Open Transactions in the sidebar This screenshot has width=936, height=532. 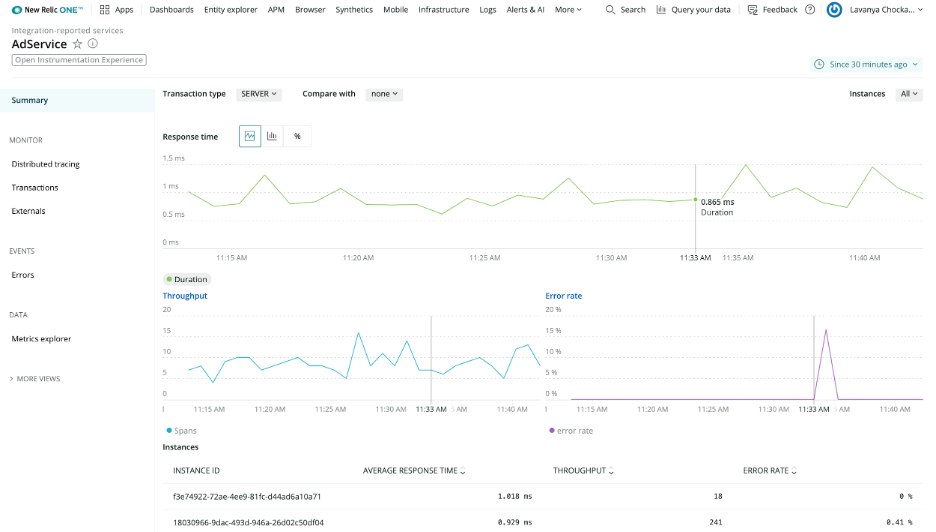tap(35, 187)
